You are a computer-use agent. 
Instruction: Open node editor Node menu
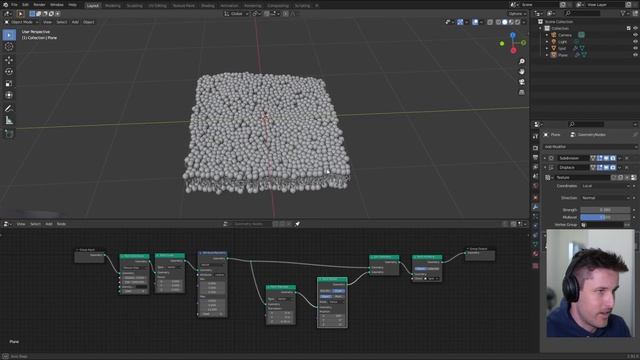61,224
